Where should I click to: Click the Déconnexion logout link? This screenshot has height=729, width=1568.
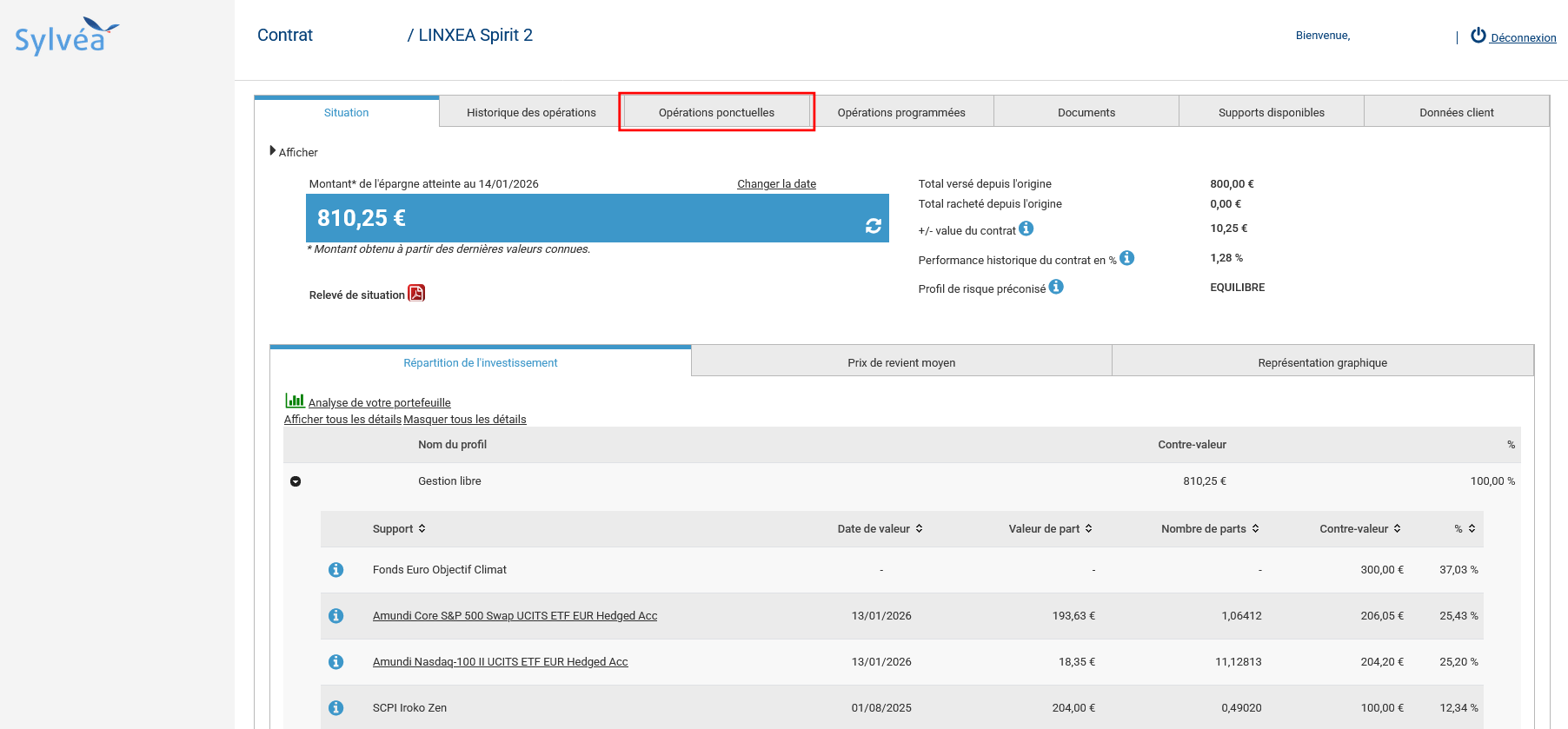(1513, 37)
